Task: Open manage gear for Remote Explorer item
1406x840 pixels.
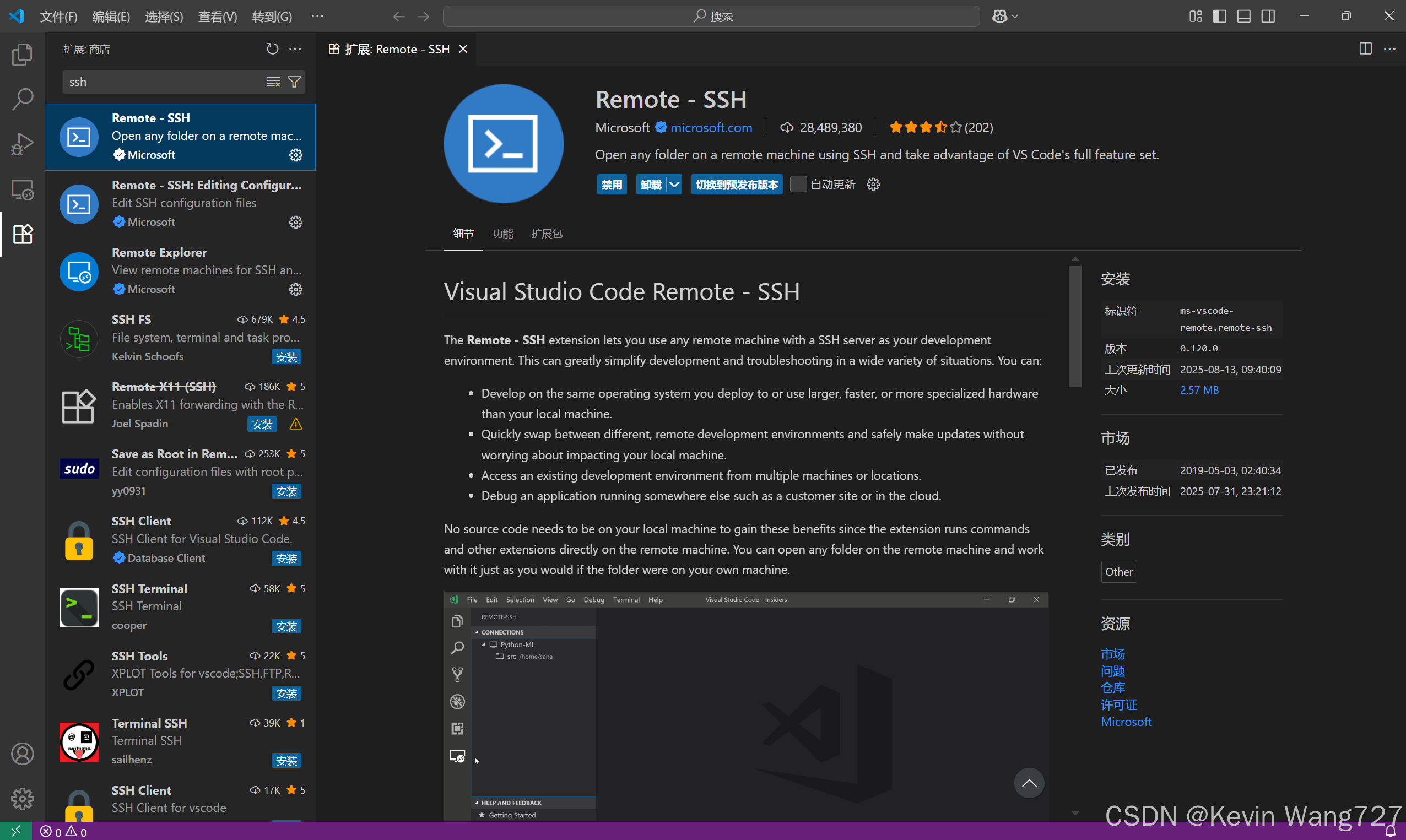Action: coord(295,290)
